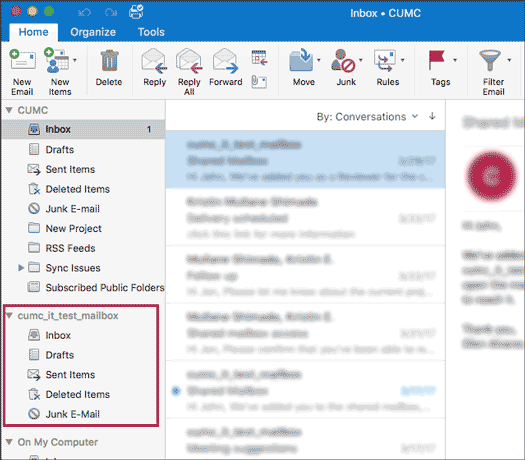The height and width of the screenshot is (460, 525).
Task: Click the Redo arrow in title bar
Action: tap(111, 13)
